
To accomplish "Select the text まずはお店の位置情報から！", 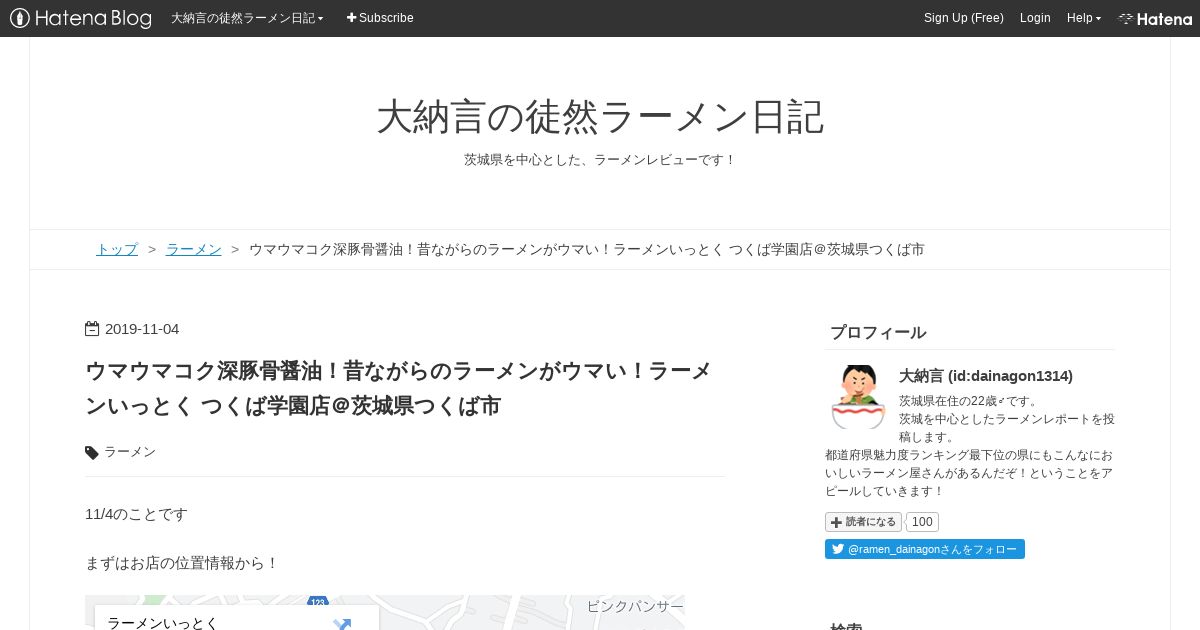I will coord(182,563).
